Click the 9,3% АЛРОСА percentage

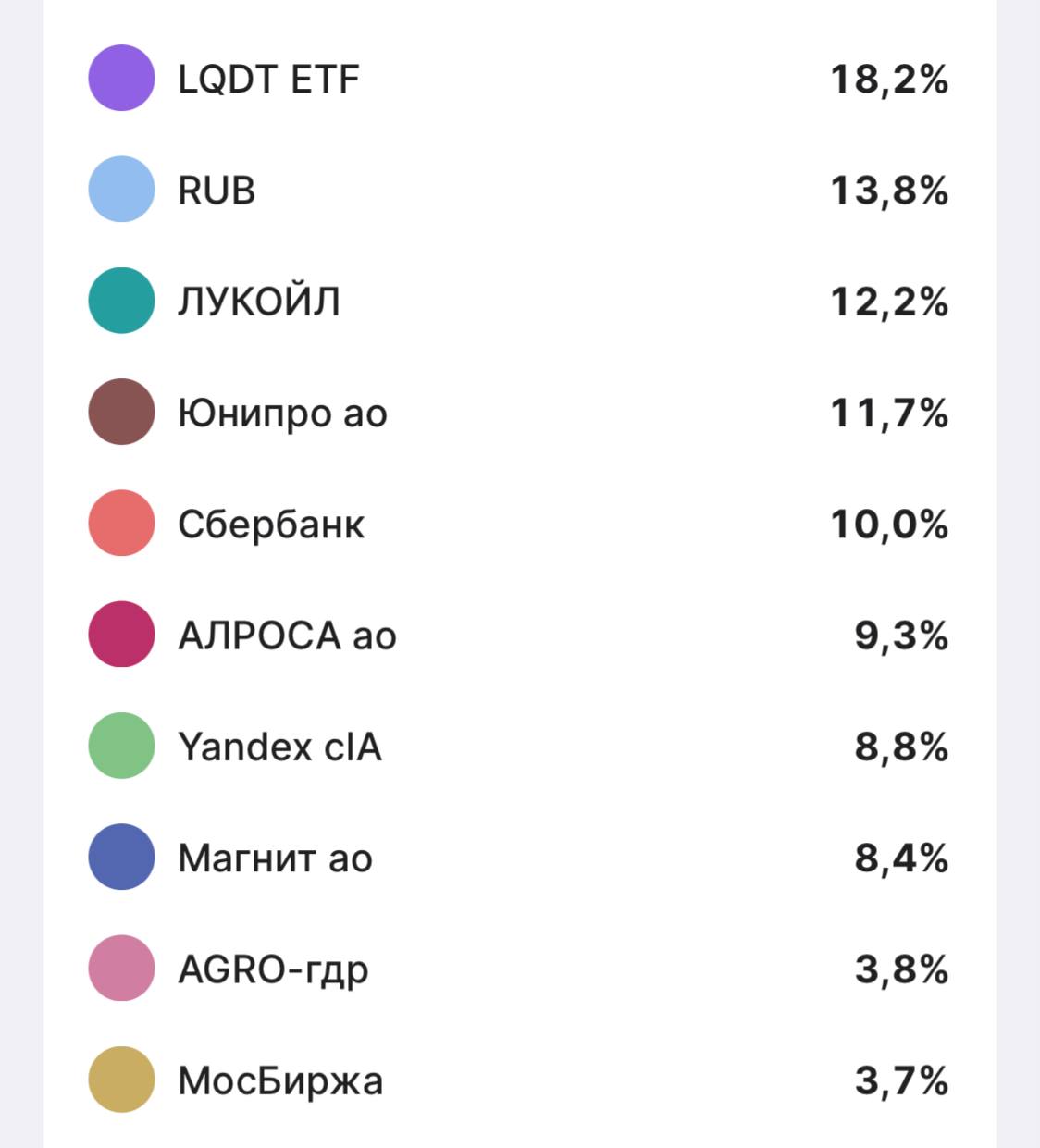901,636
